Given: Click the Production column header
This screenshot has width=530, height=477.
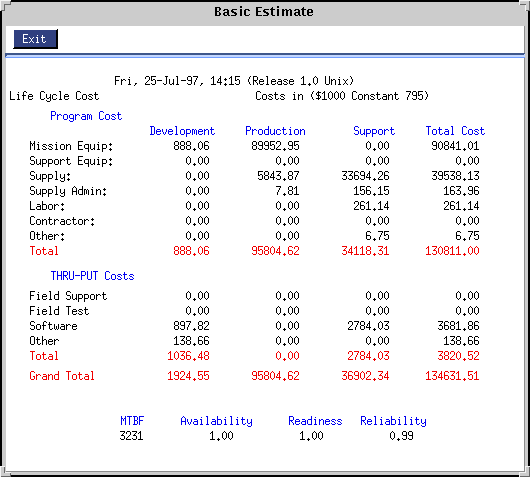Looking at the screenshot, I should point(275,131).
